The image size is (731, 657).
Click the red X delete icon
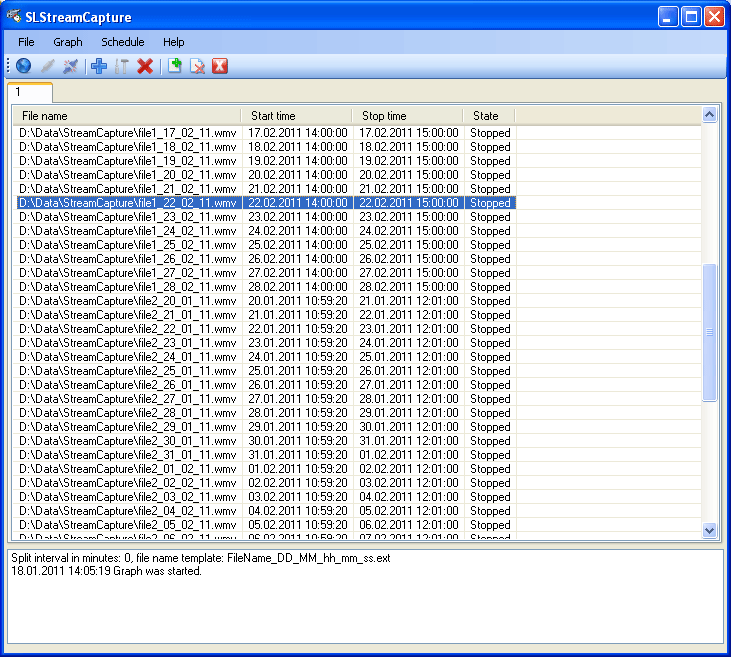click(x=145, y=66)
